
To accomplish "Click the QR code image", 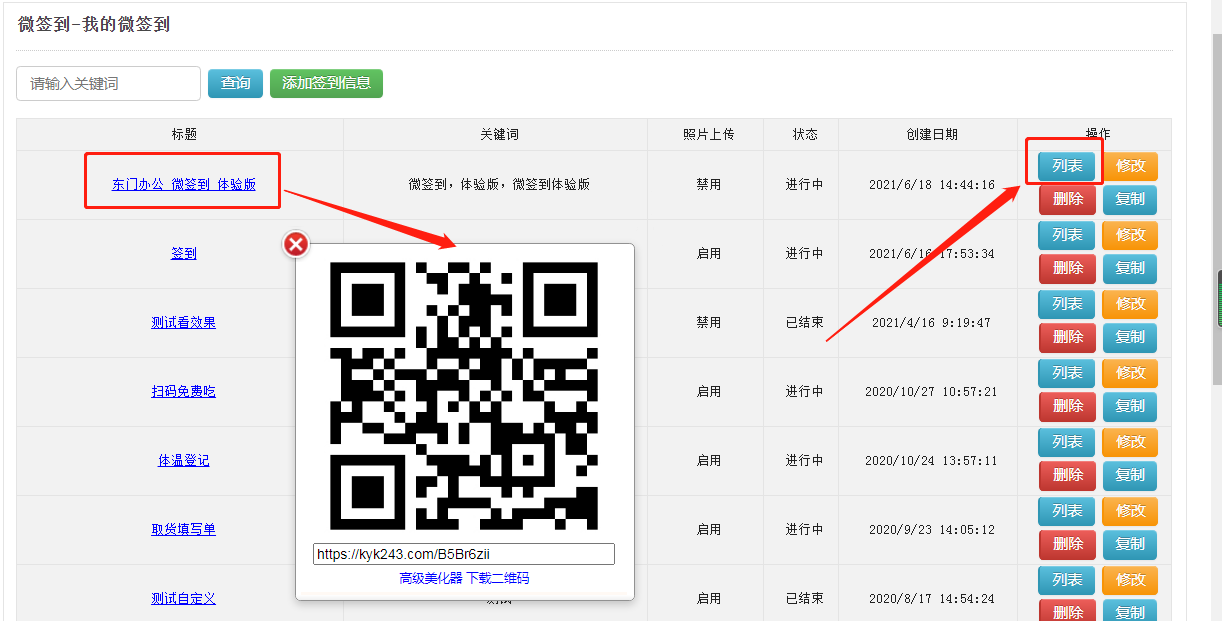I will point(464,395).
